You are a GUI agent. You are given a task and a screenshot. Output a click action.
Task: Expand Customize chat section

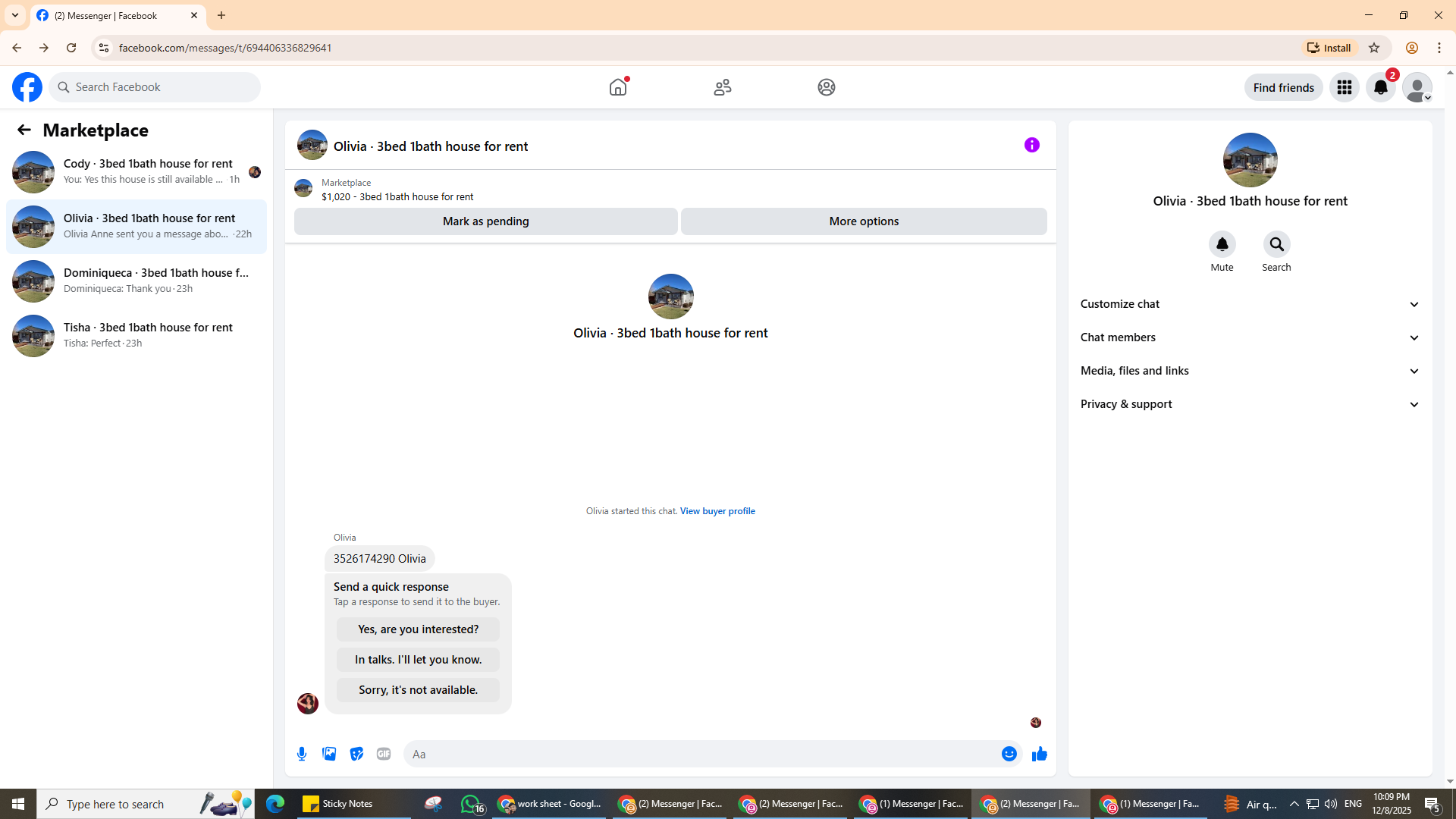pyautogui.click(x=1250, y=304)
